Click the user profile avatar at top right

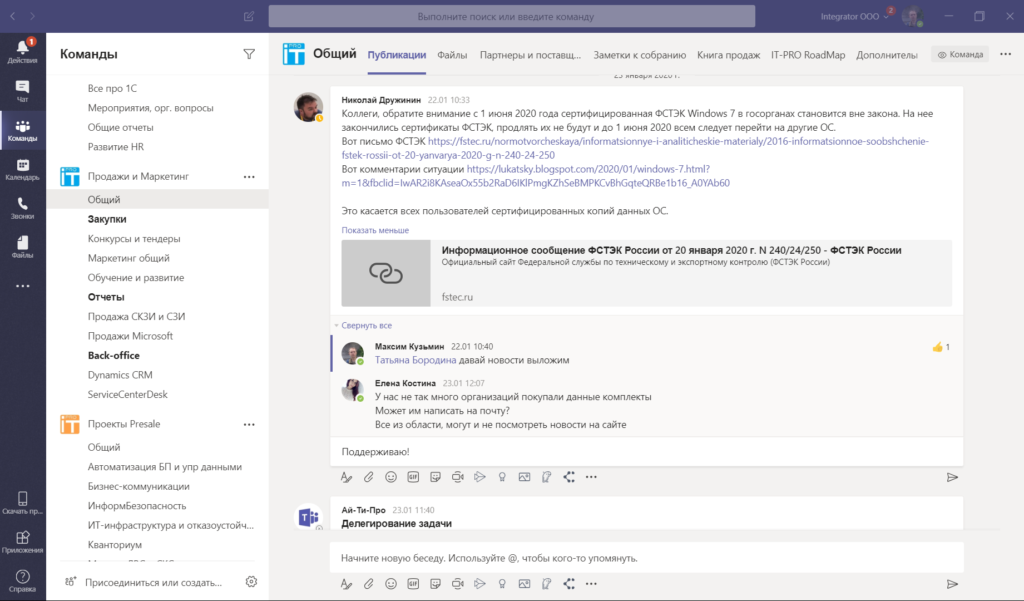pos(912,16)
